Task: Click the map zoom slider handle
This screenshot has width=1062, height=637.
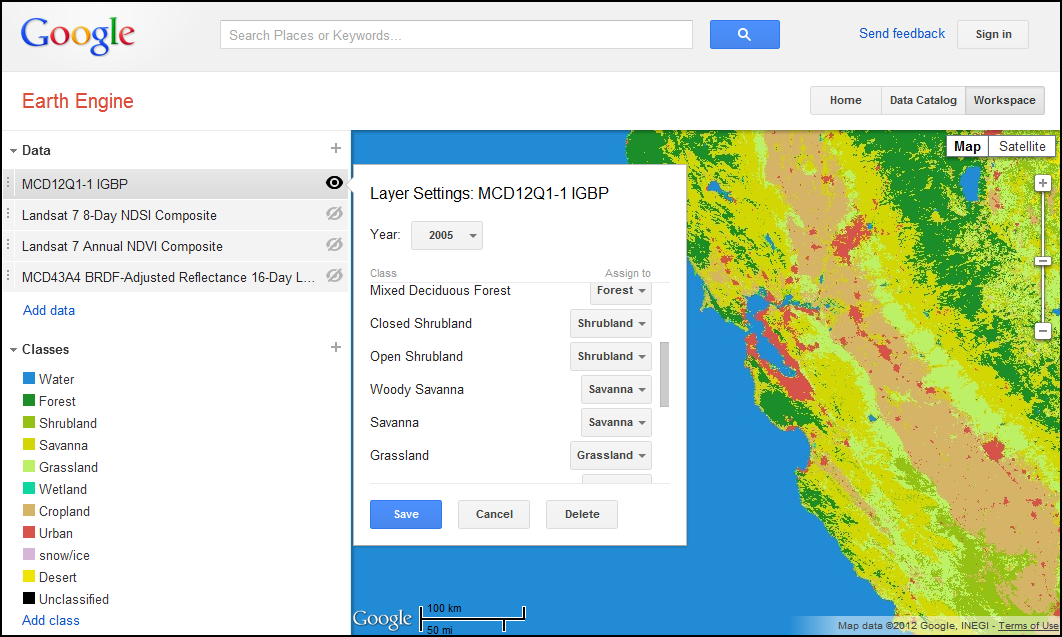Action: coord(1042,261)
